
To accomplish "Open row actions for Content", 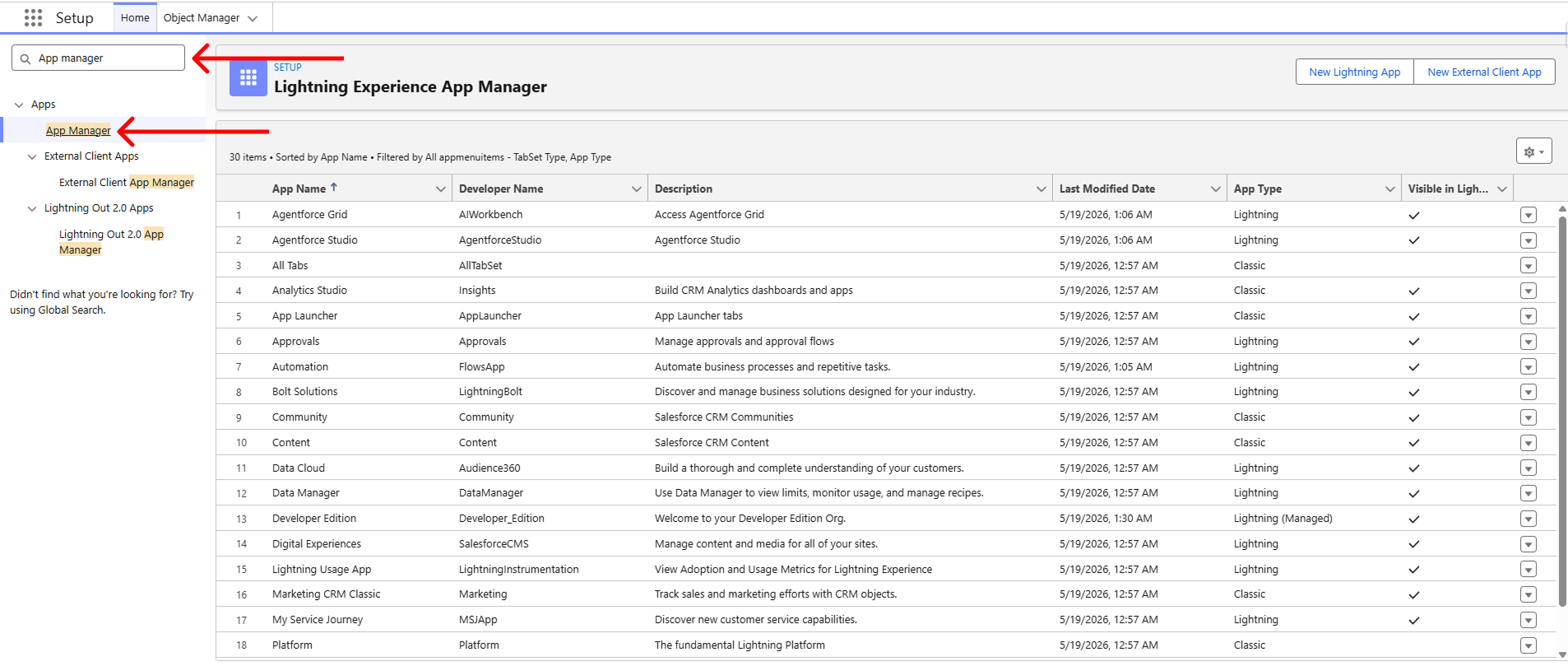I will 1529,443.
